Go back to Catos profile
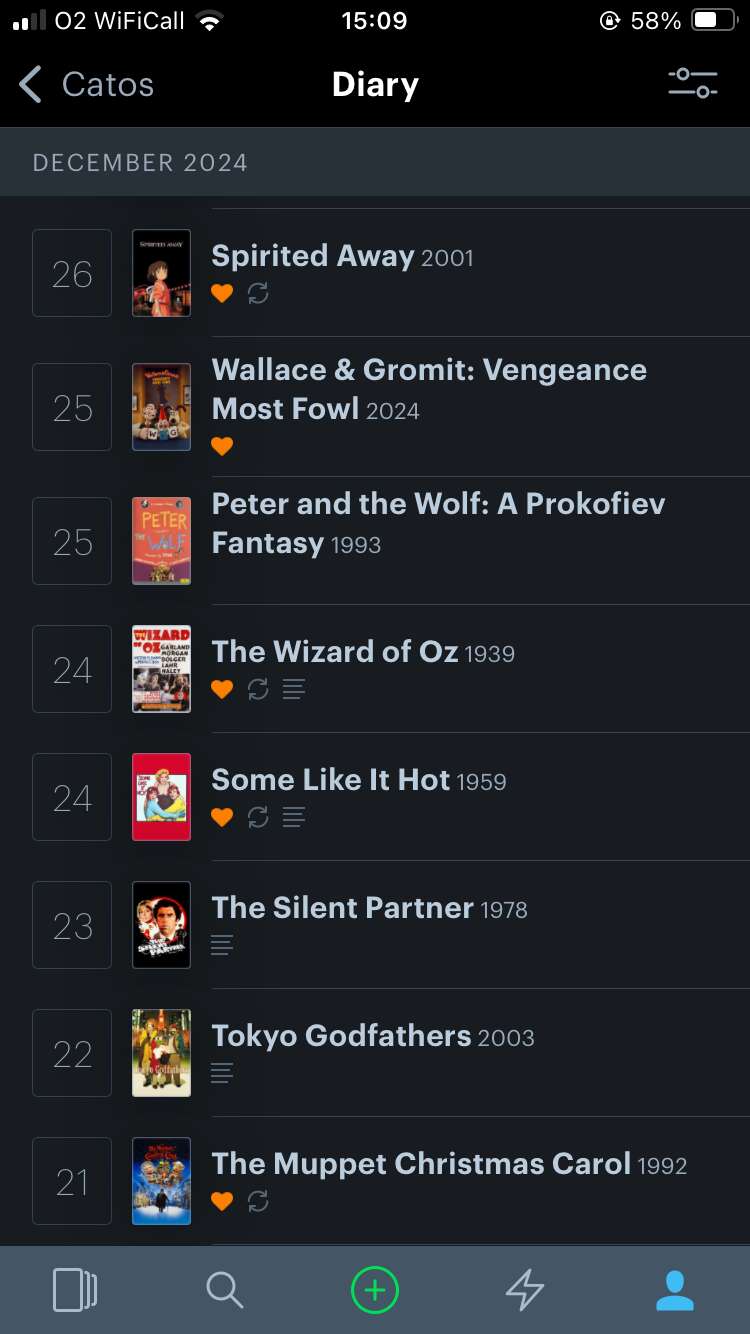 (x=87, y=85)
